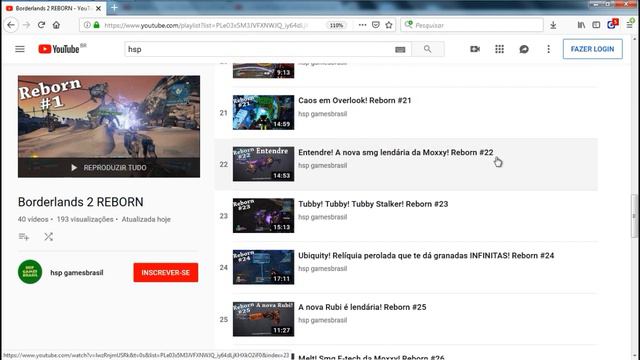Open the hsp gamesbrasil channel avatar

[30, 272]
